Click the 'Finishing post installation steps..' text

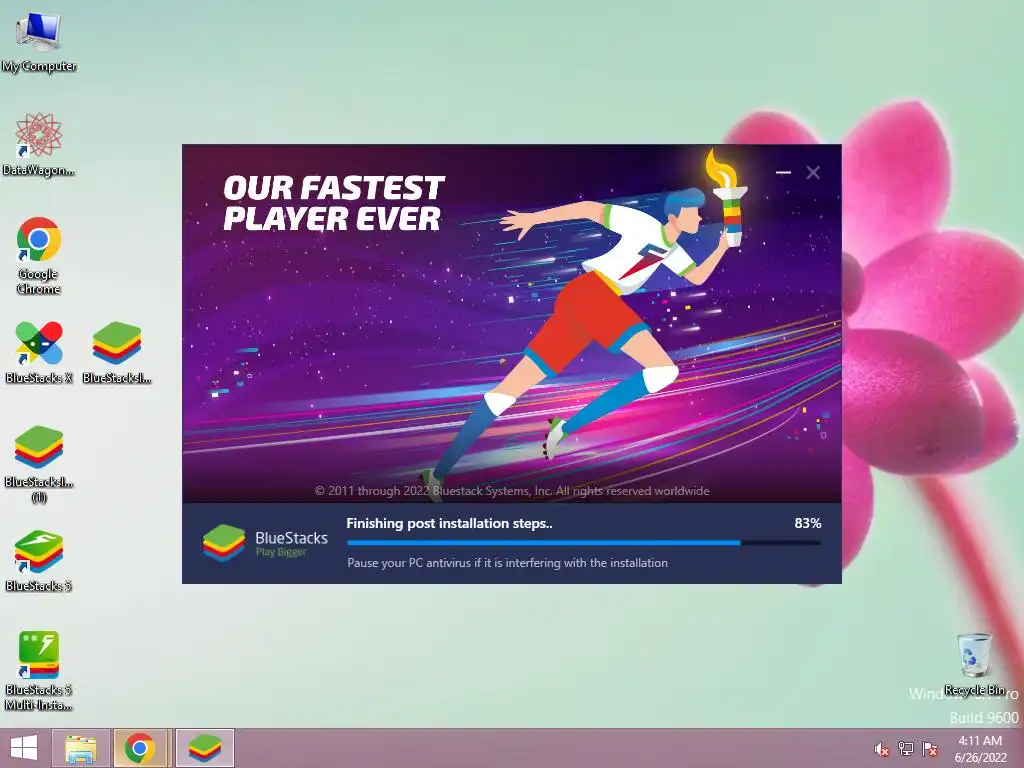449,523
